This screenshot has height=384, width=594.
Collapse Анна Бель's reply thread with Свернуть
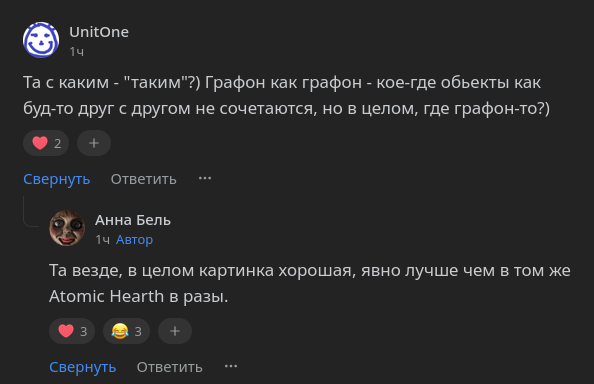(x=83, y=367)
